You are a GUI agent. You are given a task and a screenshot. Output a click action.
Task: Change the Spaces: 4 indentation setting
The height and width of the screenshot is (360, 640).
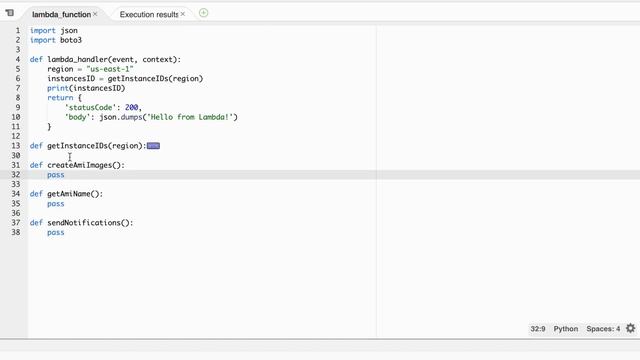[603, 329]
